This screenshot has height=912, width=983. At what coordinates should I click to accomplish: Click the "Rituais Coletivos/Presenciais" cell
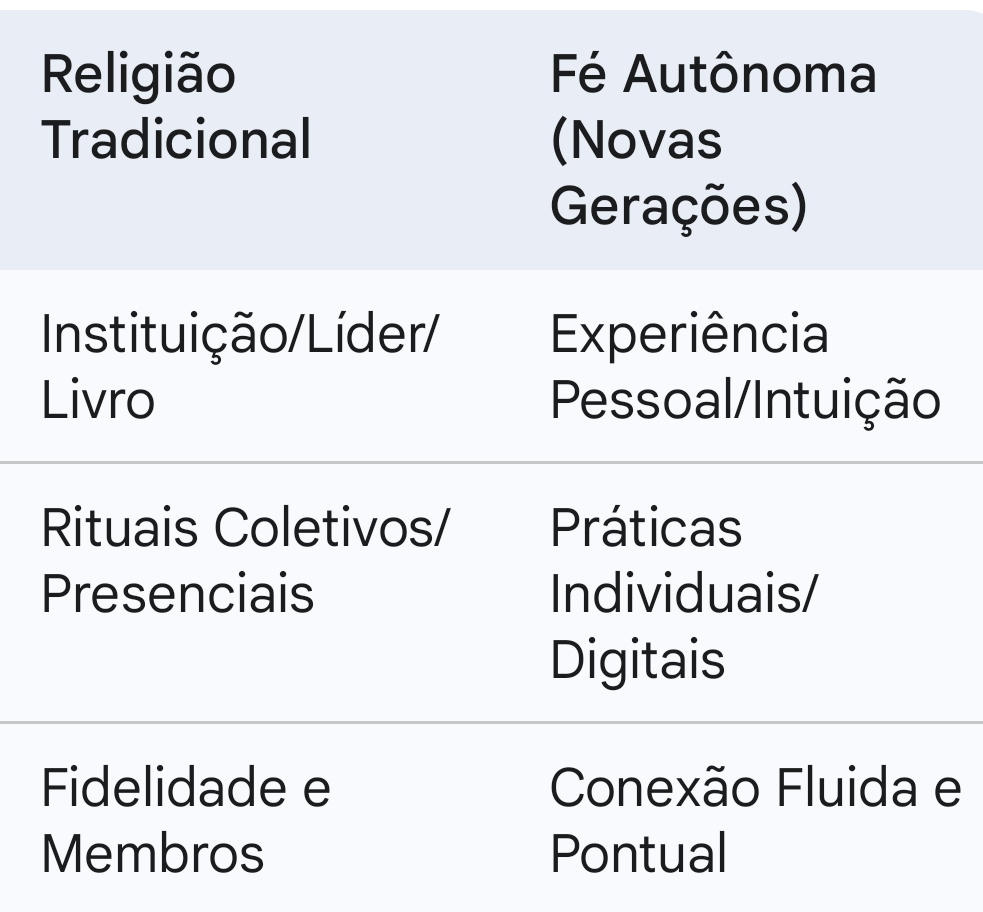[246, 561]
